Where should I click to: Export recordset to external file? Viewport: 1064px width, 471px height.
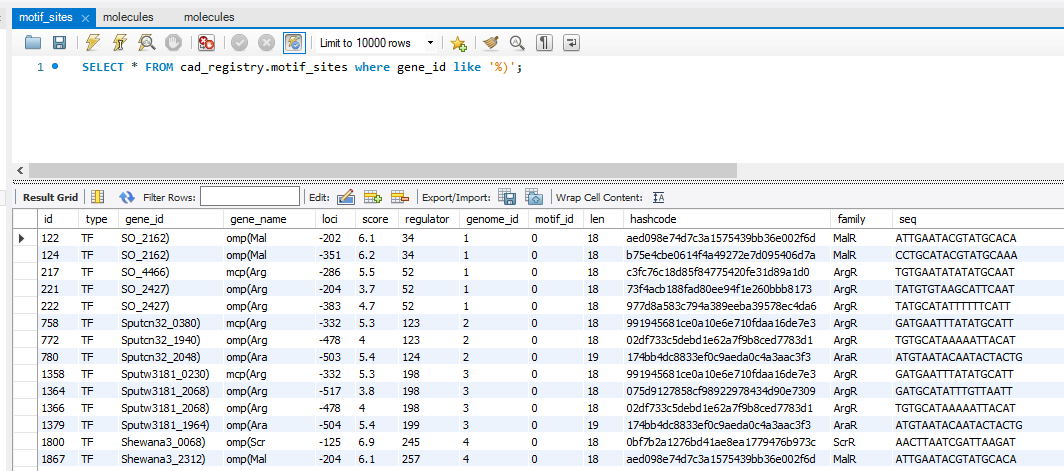(507, 198)
